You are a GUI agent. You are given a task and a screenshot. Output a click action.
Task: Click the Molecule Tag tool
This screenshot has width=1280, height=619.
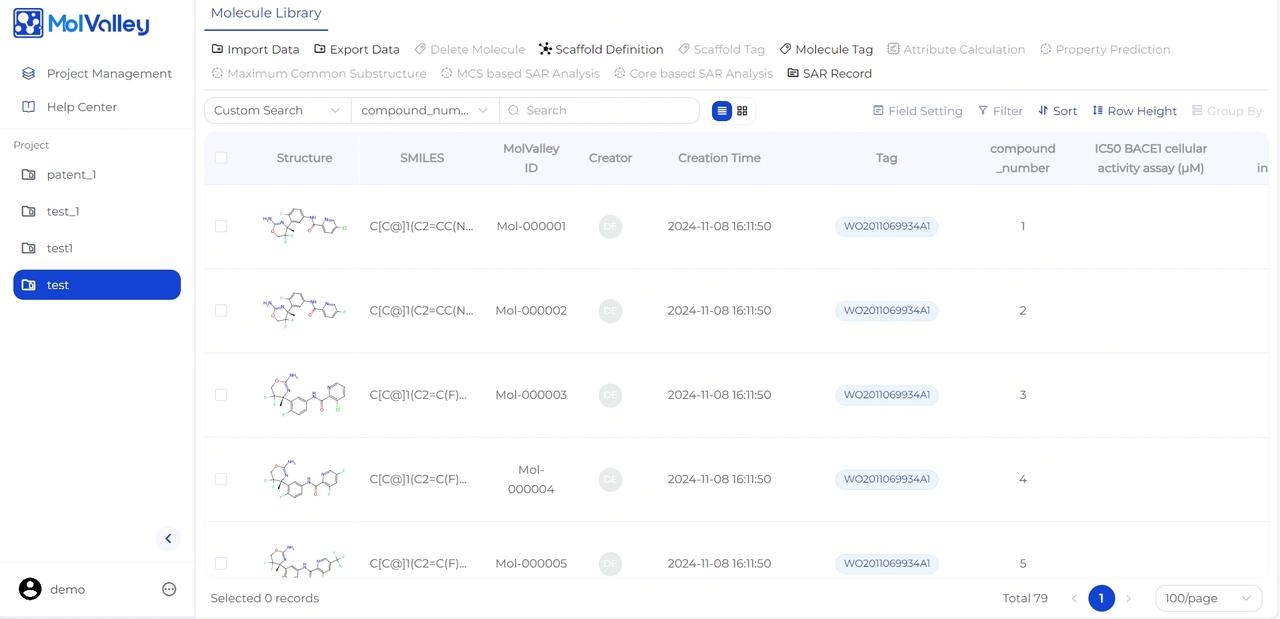826,49
